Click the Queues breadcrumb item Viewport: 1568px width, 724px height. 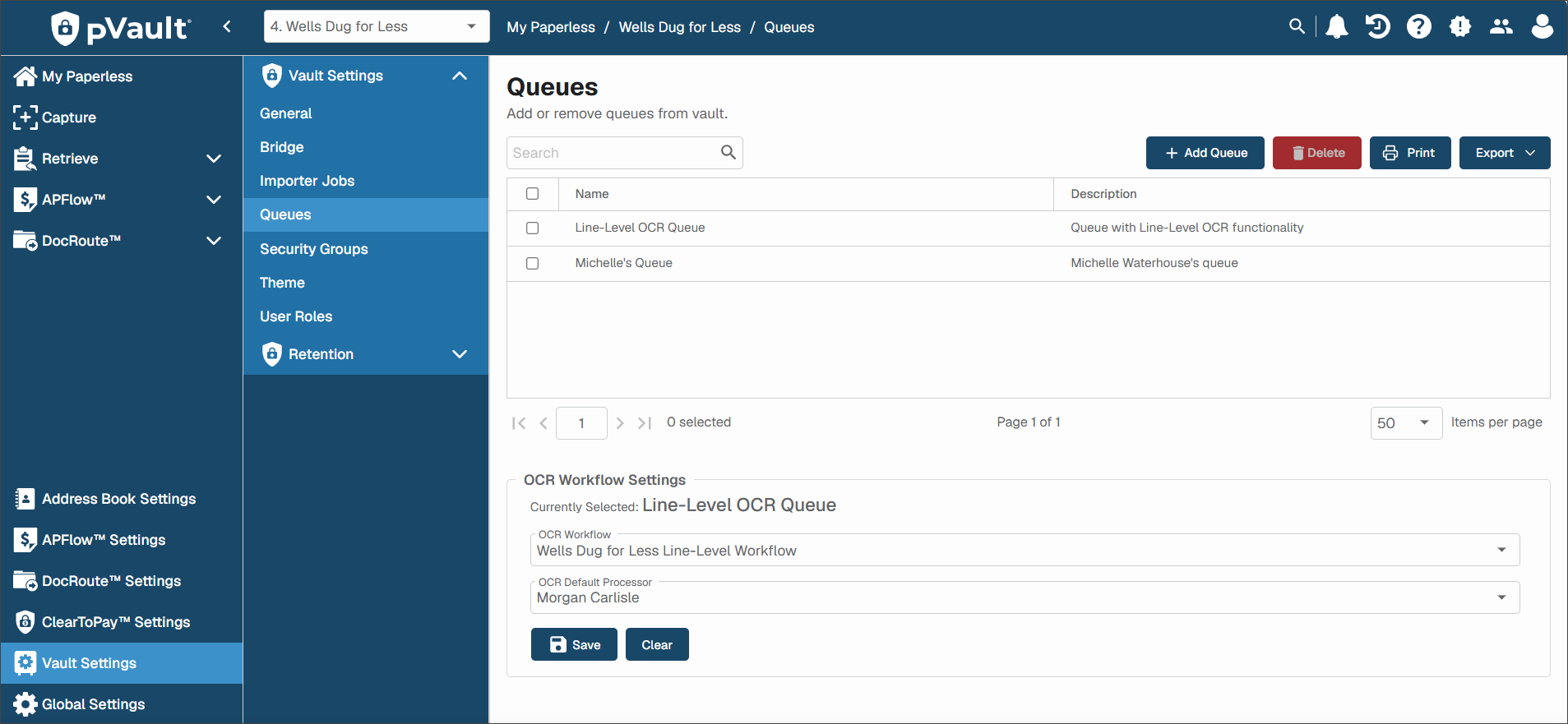[x=789, y=27]
